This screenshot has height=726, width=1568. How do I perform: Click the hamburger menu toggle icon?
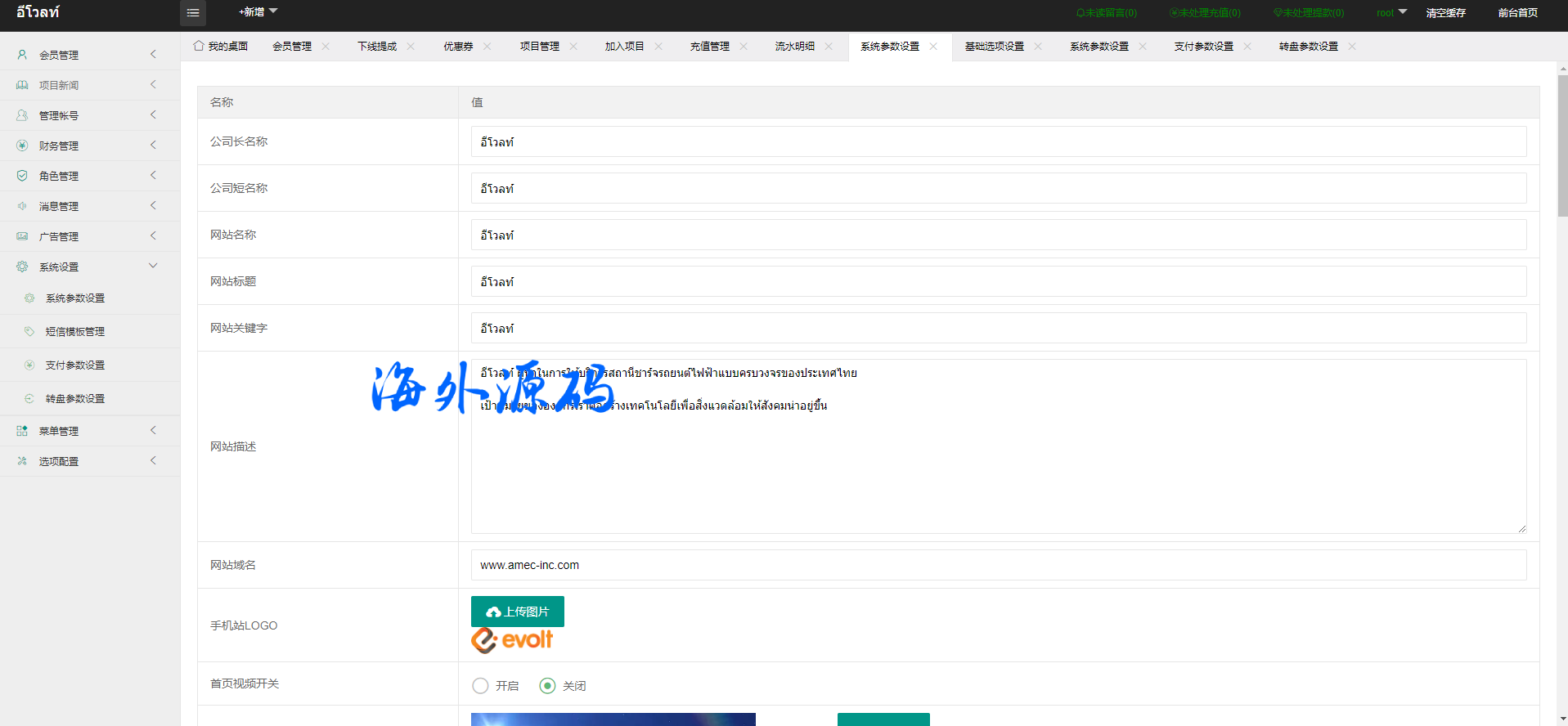(193, 13)
